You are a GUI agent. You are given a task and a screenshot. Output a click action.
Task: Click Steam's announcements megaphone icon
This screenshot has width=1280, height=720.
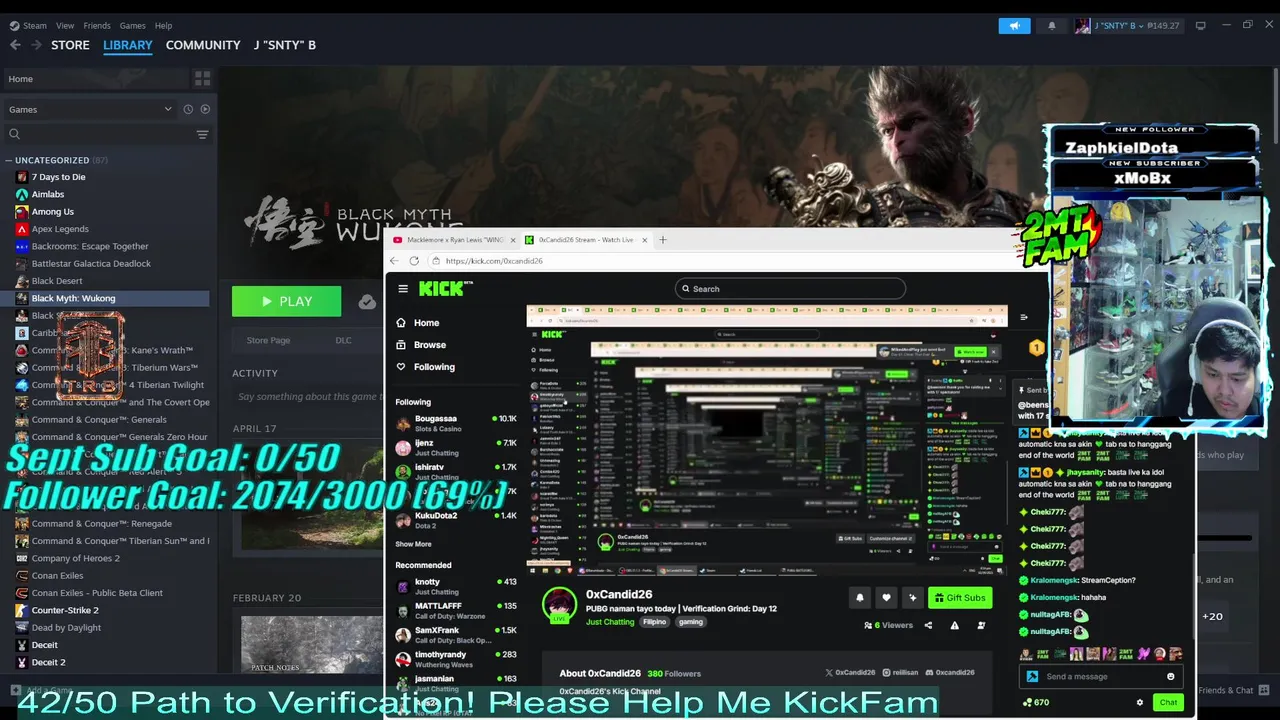coord(1014,26)
